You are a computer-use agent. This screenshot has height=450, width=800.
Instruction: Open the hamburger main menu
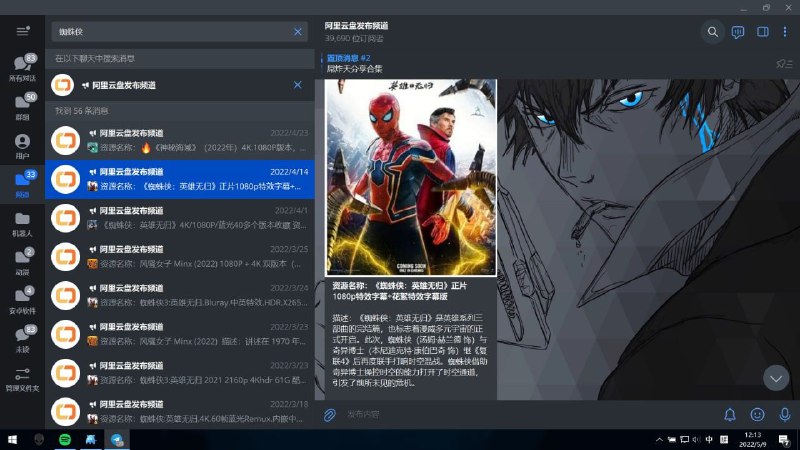[x=22, y=31]
